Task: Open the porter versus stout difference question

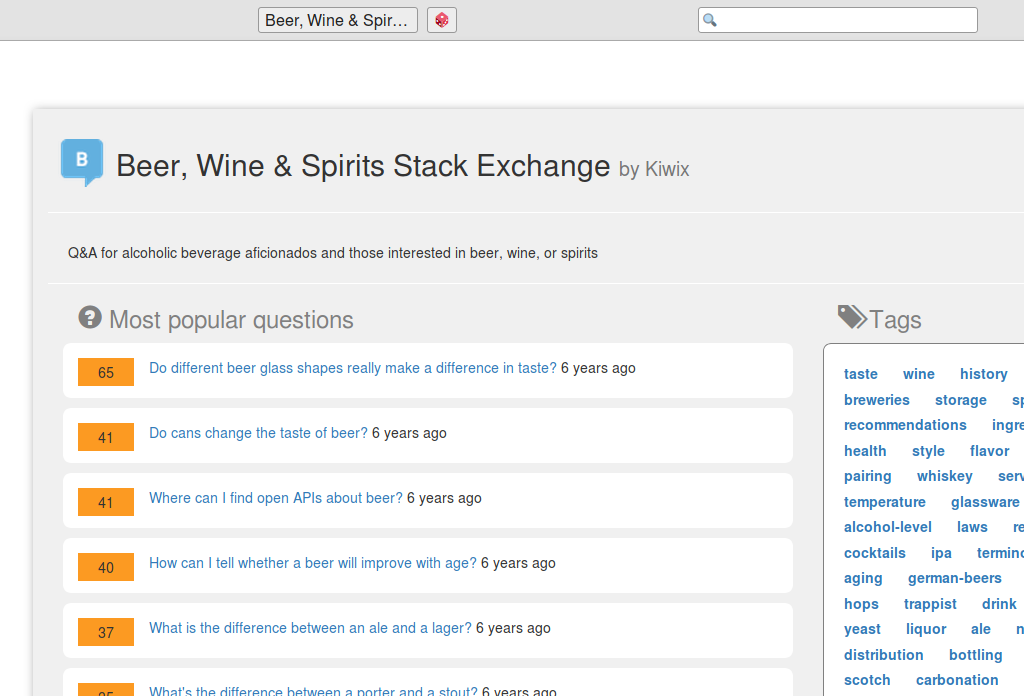Action: tap(313, 691)
